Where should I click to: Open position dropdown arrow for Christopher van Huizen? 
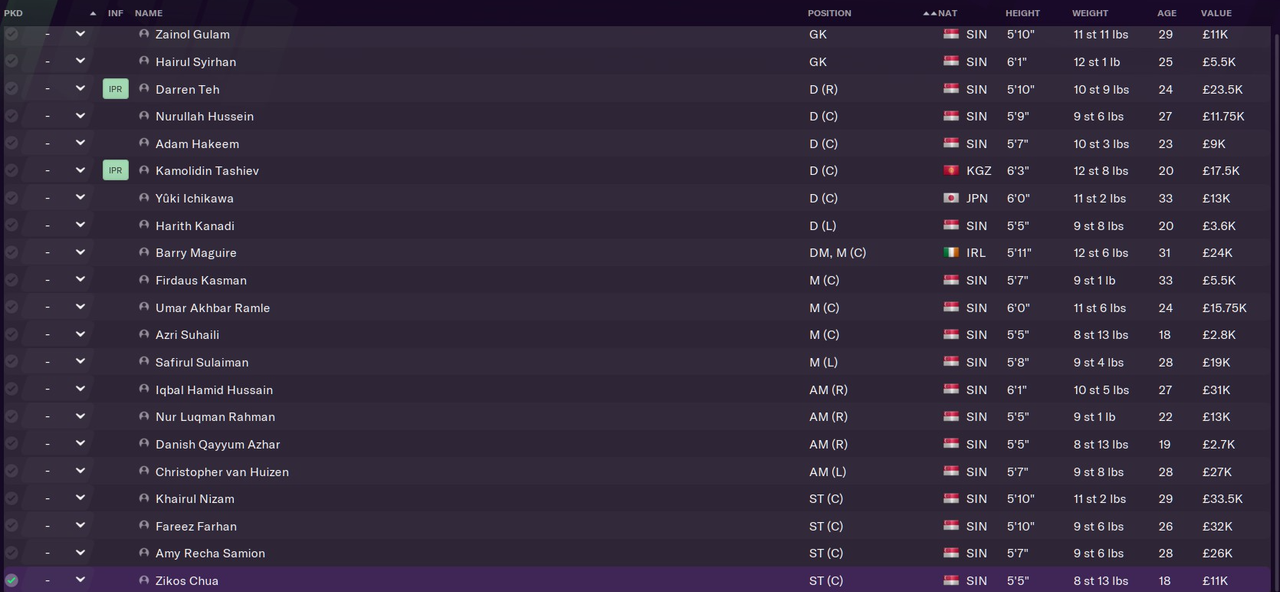point(80,471)
